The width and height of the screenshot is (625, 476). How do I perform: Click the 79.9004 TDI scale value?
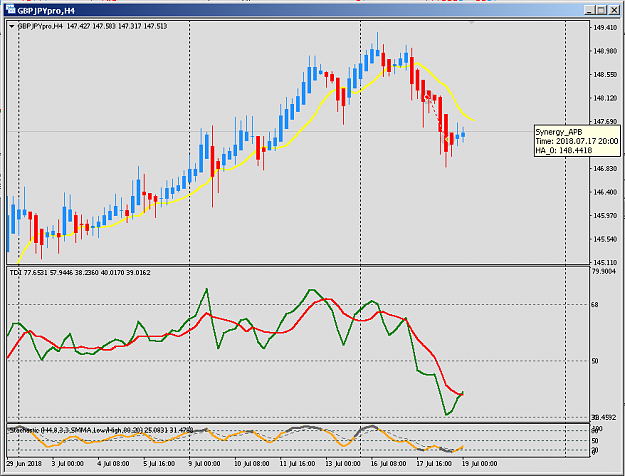tap(603, 271)
